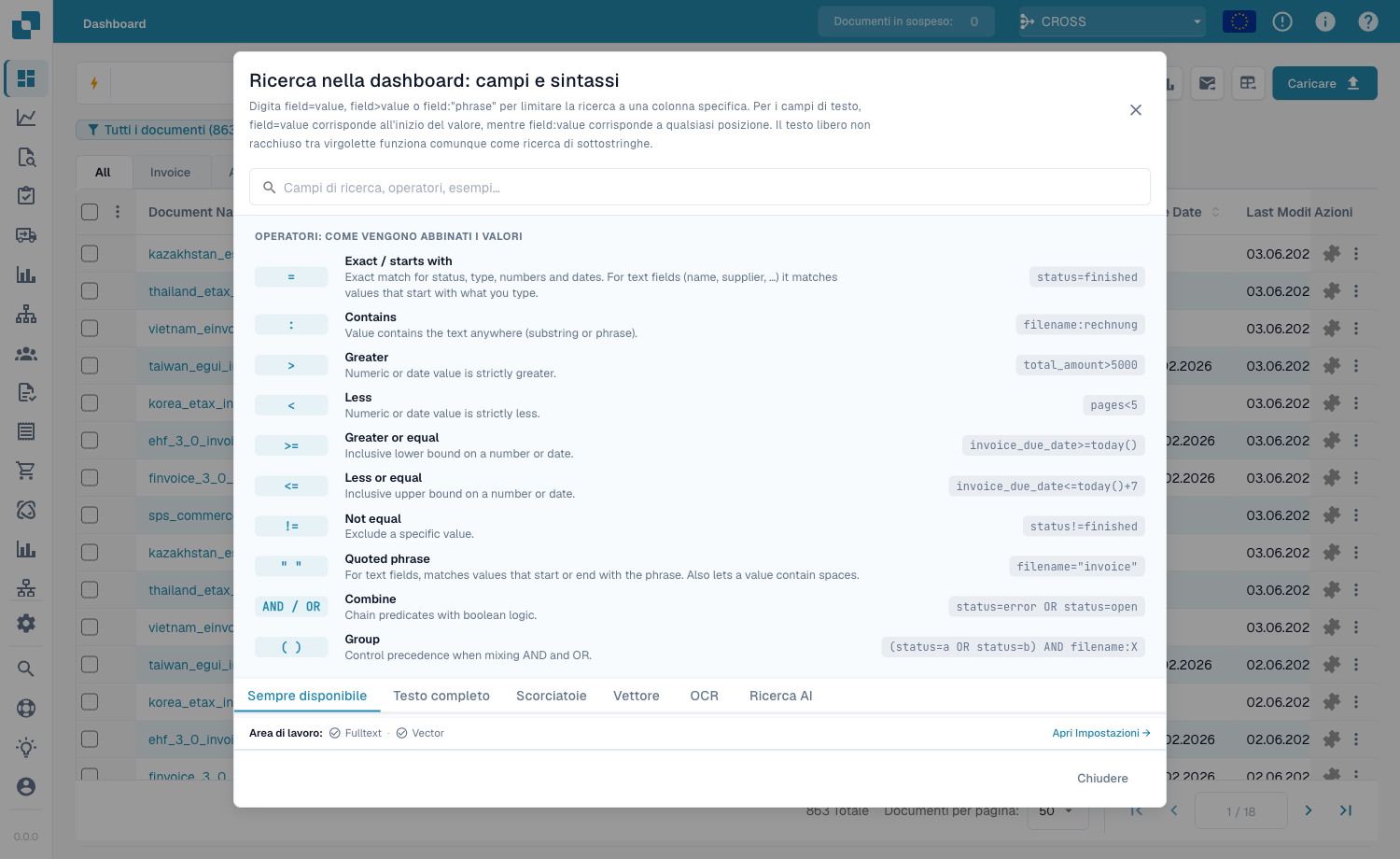Open the three-dots menu for first vietnam row
Viewport: 1400px width, 859px height.
(x=1356, y=328)
